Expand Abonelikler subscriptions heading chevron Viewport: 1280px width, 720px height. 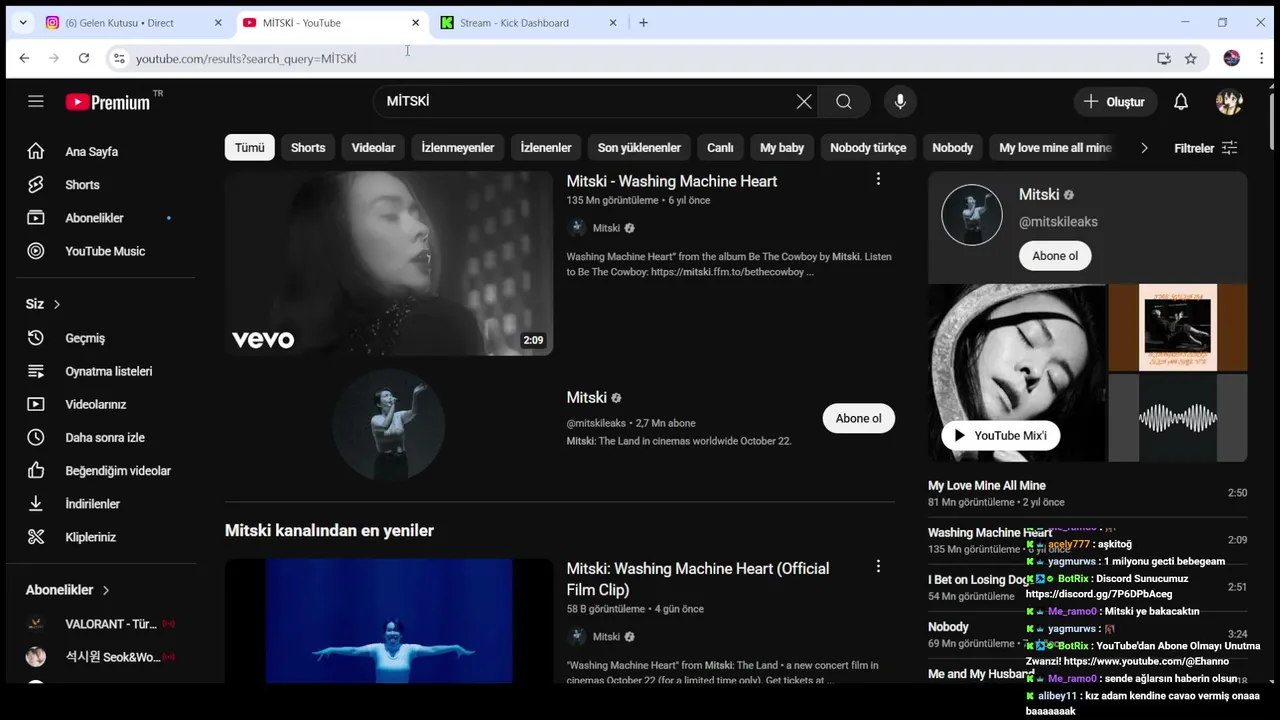(x=106, y=590)
